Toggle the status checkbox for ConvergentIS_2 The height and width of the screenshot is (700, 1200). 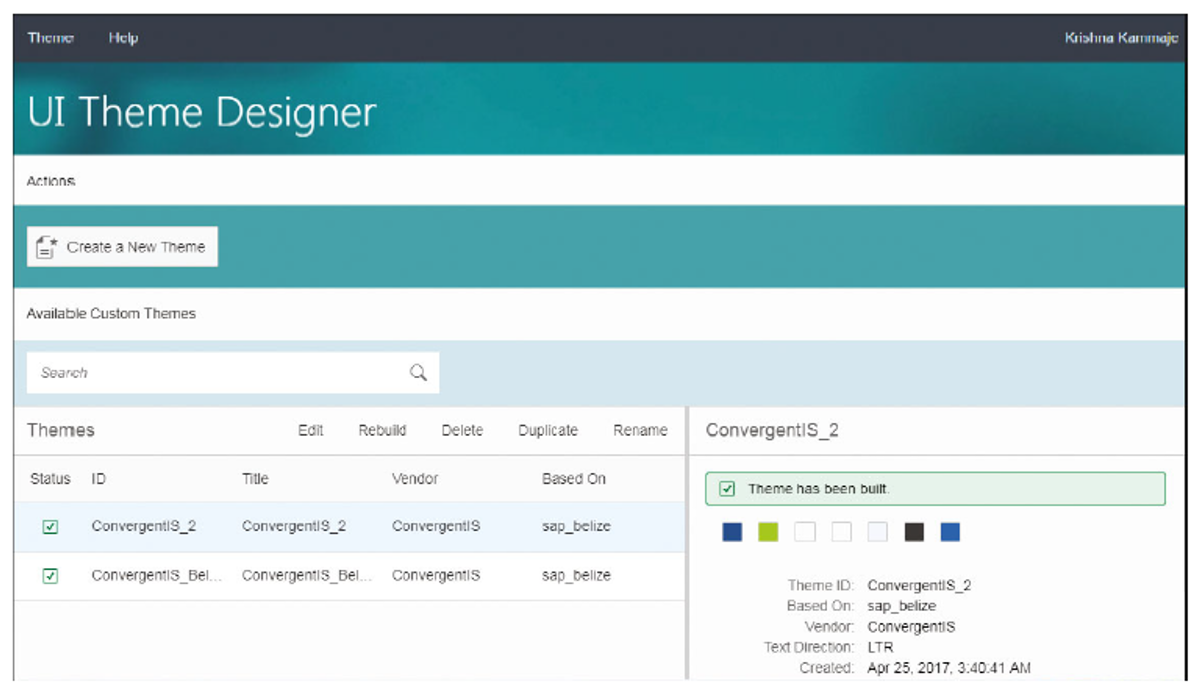(50, 526)
